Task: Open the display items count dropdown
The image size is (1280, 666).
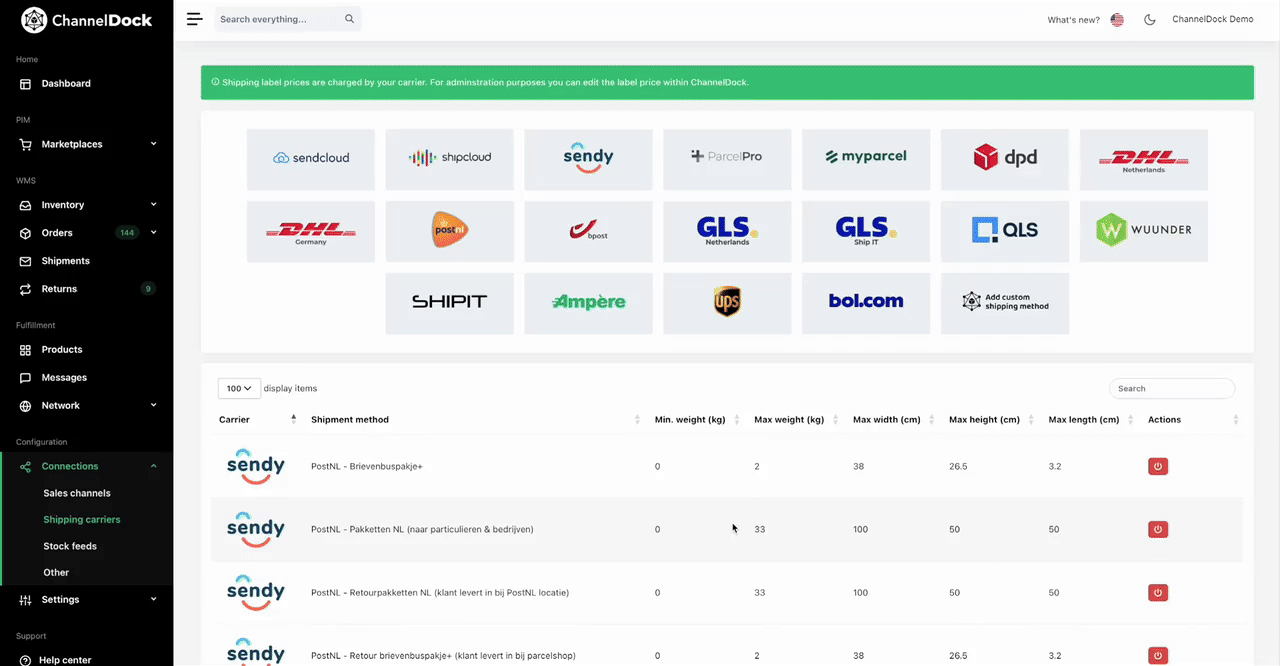Action: 239,388
